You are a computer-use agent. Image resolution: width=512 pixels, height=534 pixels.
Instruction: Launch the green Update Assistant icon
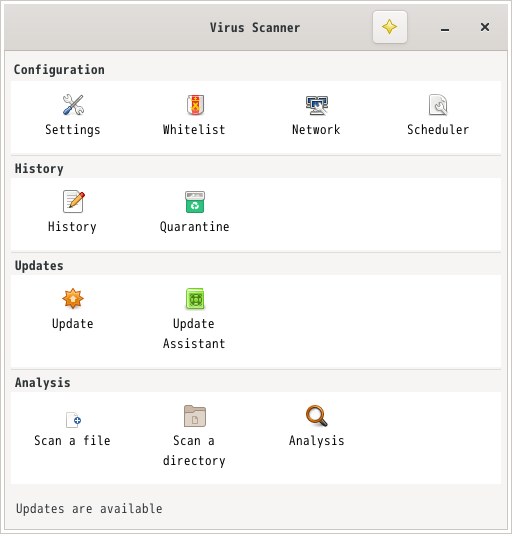[x=195, y=299]
